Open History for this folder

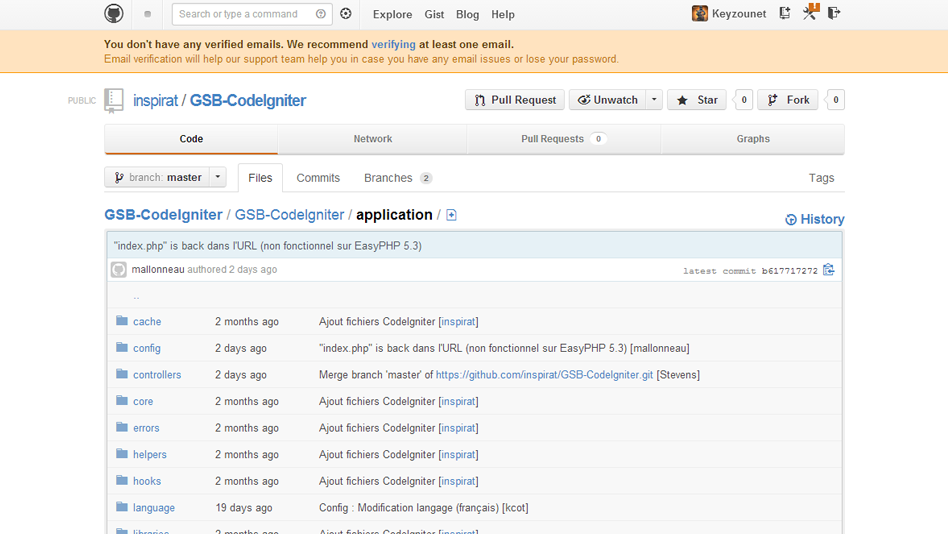coord(814,219)
